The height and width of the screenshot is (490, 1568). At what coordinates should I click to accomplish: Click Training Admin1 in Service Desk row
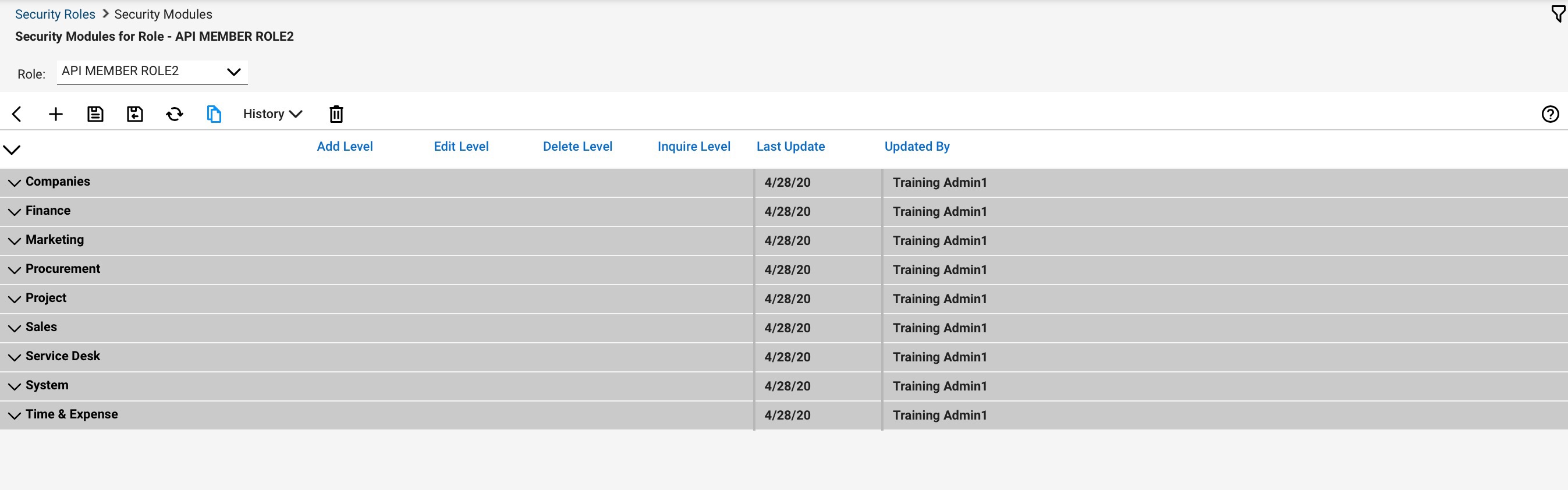click(940, 357)
